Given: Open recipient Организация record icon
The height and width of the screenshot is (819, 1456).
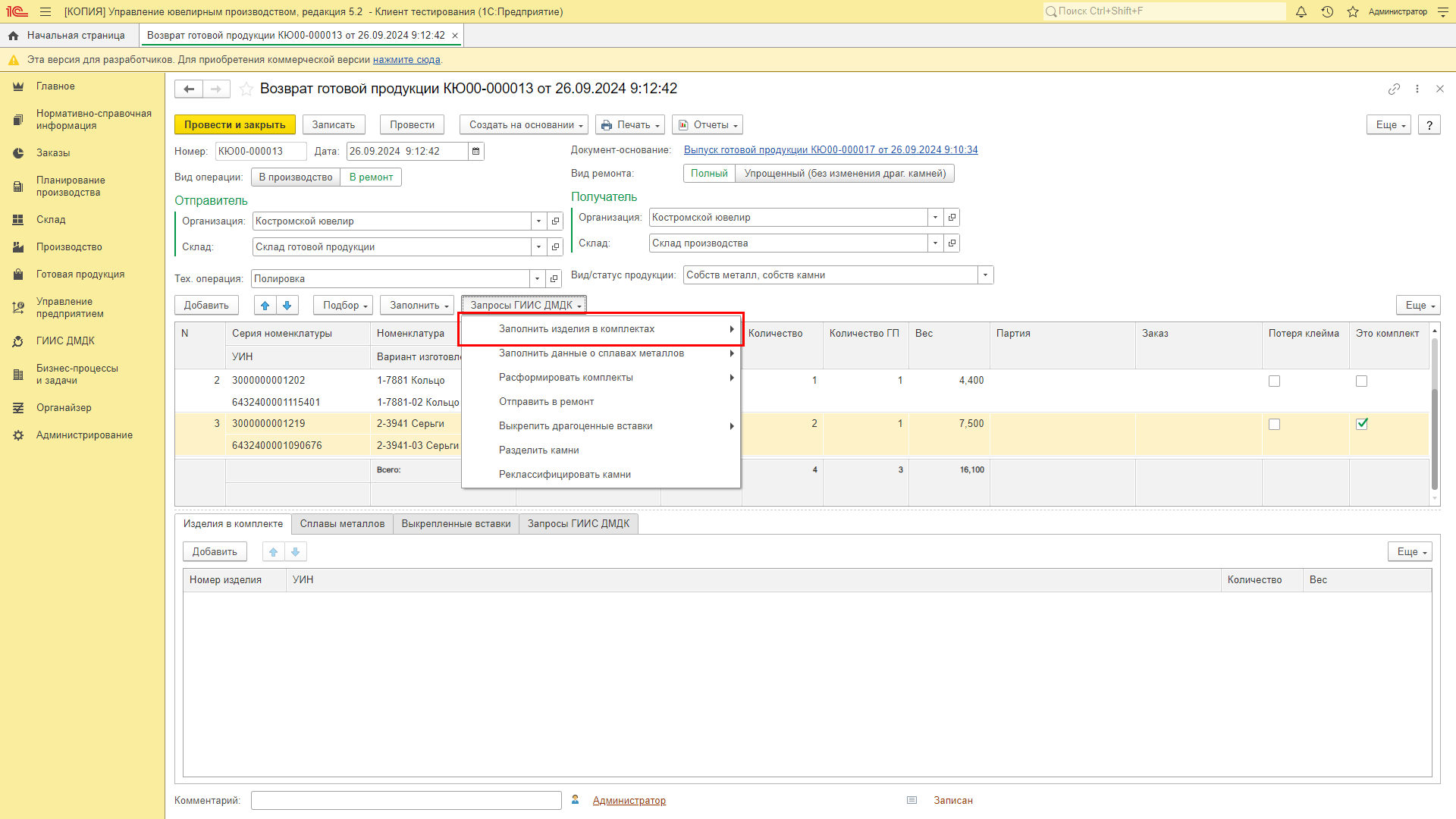Looking at the screenshot, I should pyautogui.click(x=952, y=218).
